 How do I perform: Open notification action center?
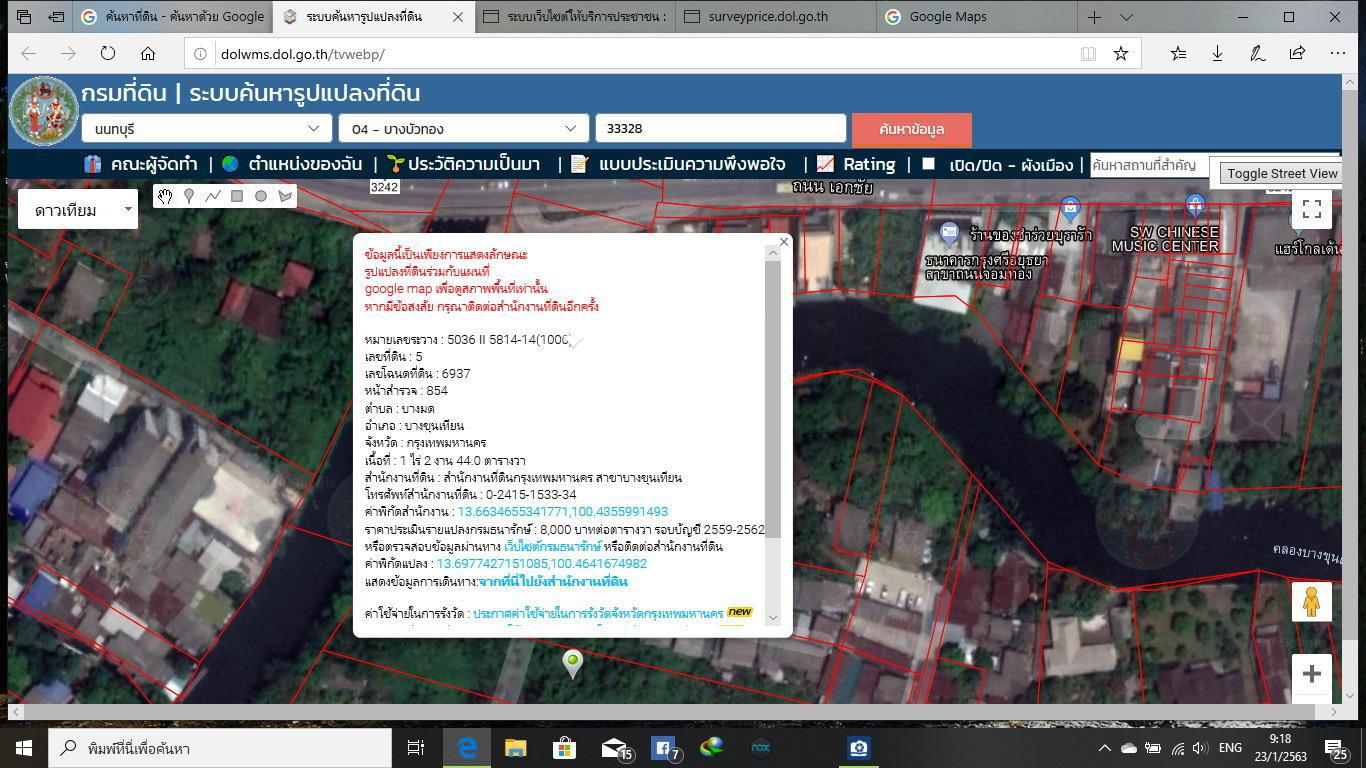click(x=1335, y=747)
